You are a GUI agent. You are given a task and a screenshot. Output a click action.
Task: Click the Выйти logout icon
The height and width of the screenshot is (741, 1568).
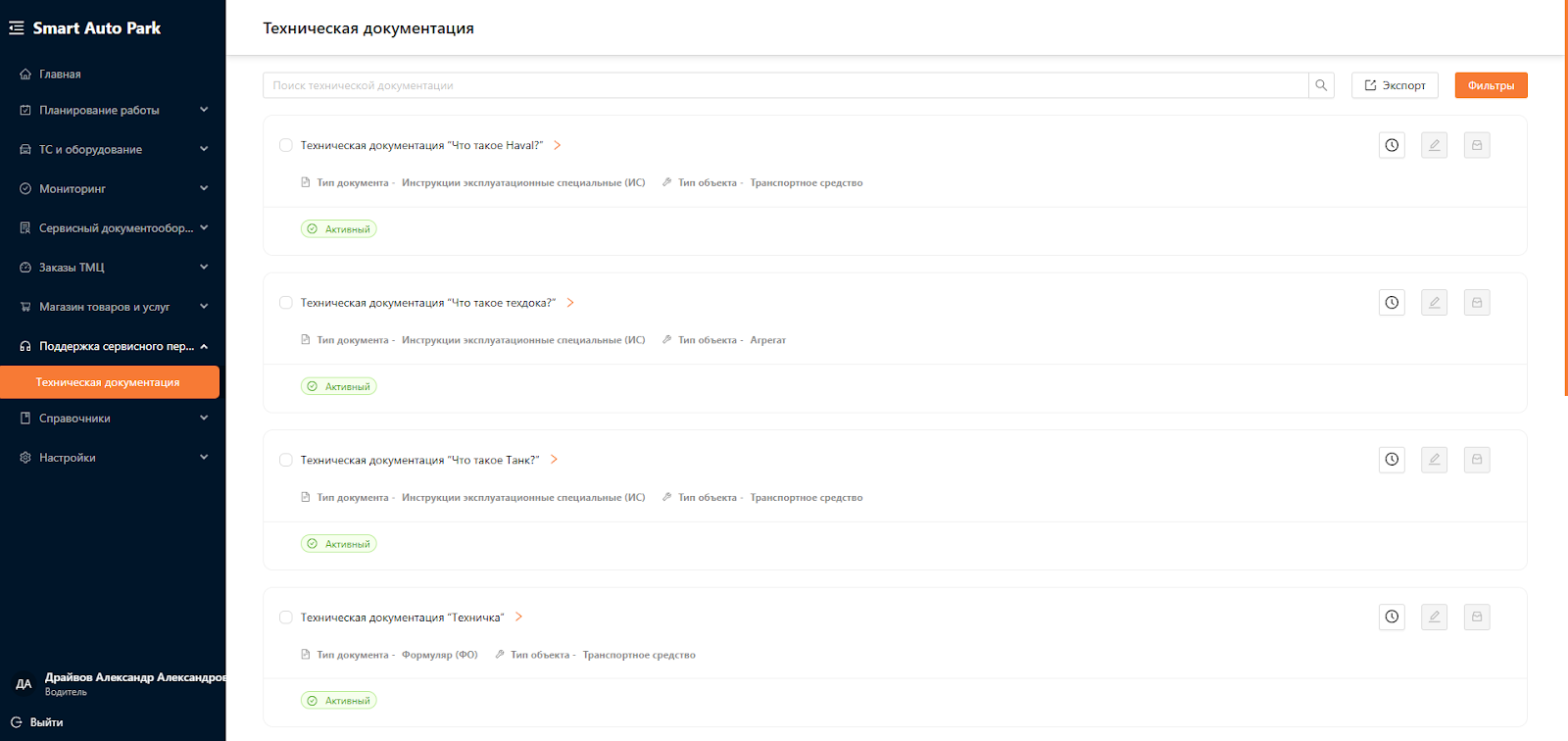(x=16, y=722)
